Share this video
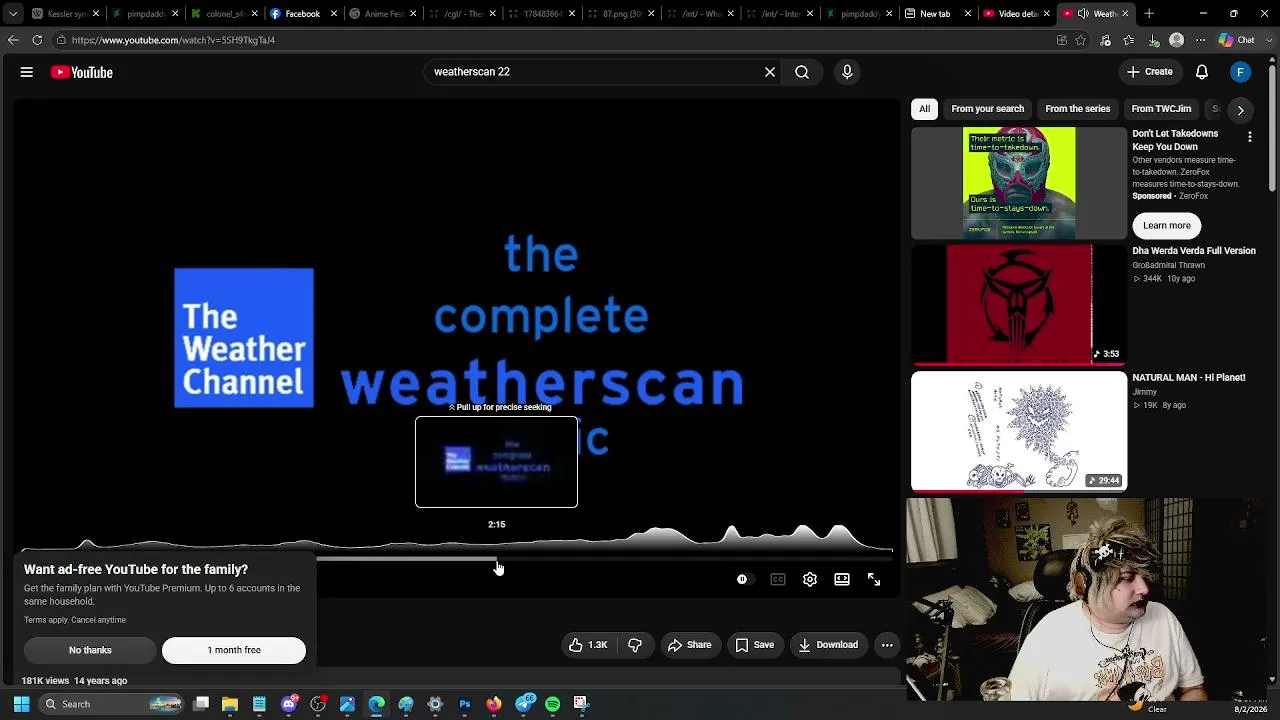1280x720 pixels. point(689,645)
